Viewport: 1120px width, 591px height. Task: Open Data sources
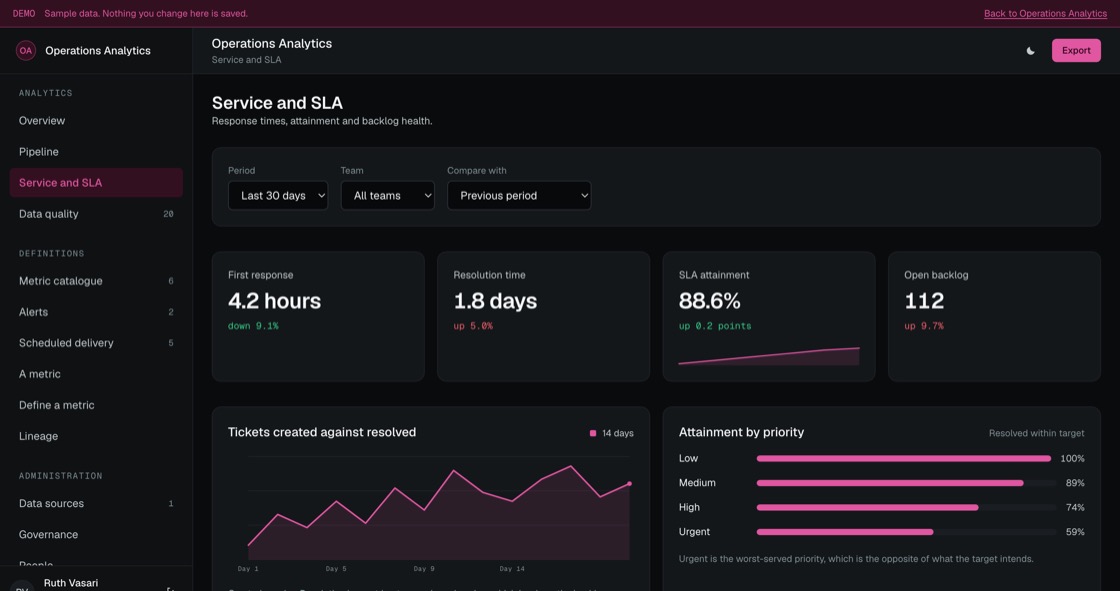pyautogui.click(x=96, y=503)
